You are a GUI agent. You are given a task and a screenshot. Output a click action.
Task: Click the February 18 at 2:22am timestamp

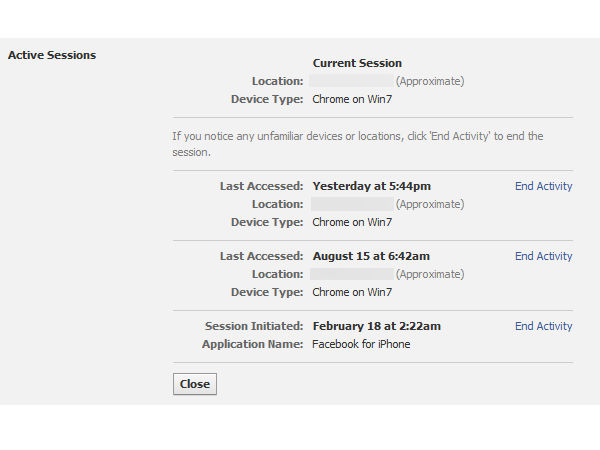coord(376,326)
